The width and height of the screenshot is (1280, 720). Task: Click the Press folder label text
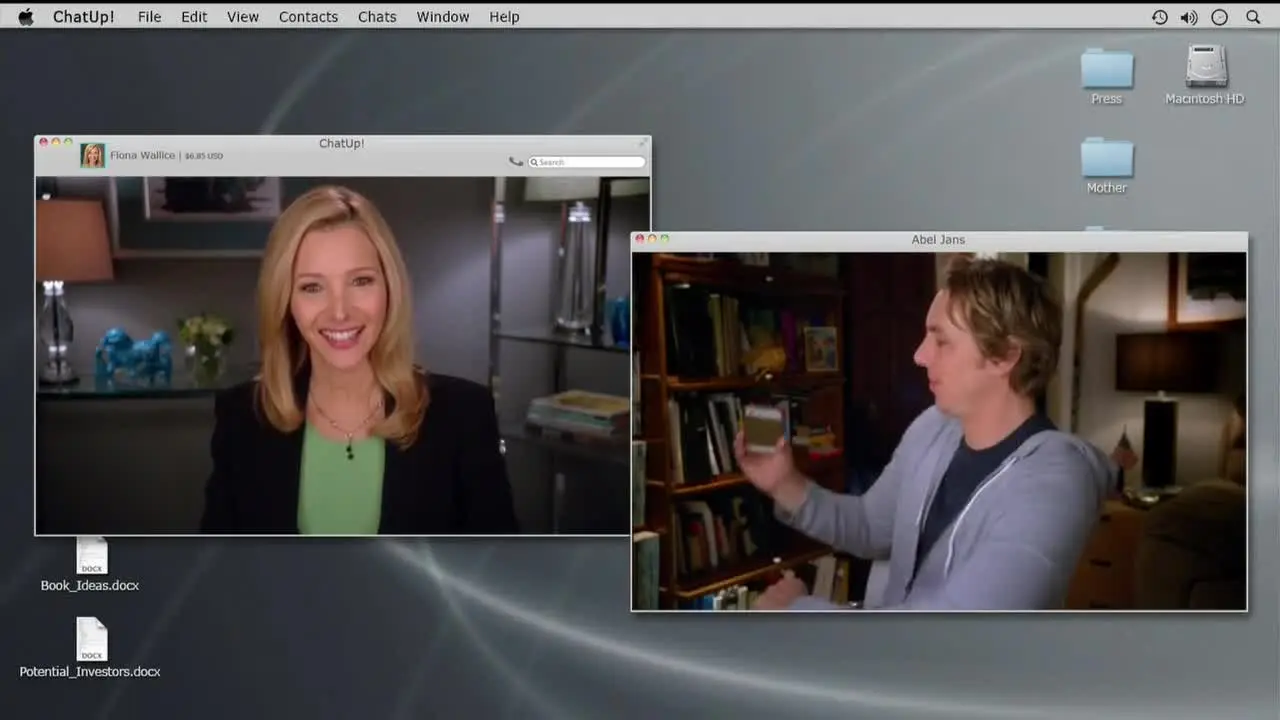click(x=1107, y=99)
